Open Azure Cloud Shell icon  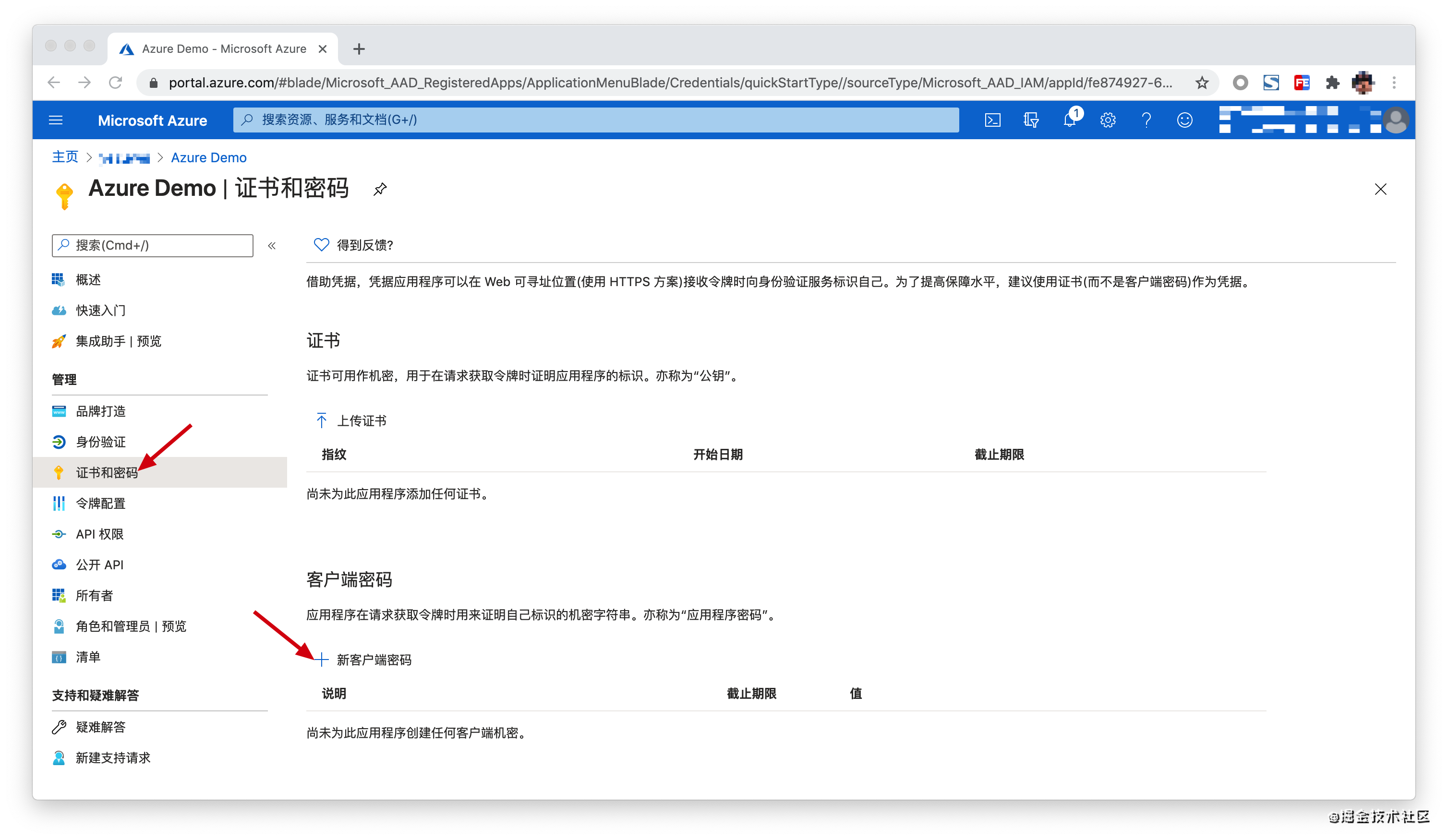pos(992,120)
